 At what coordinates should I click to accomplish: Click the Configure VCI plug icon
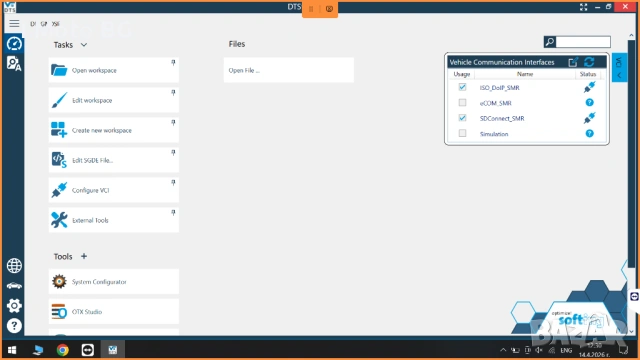tap(59, 190)
